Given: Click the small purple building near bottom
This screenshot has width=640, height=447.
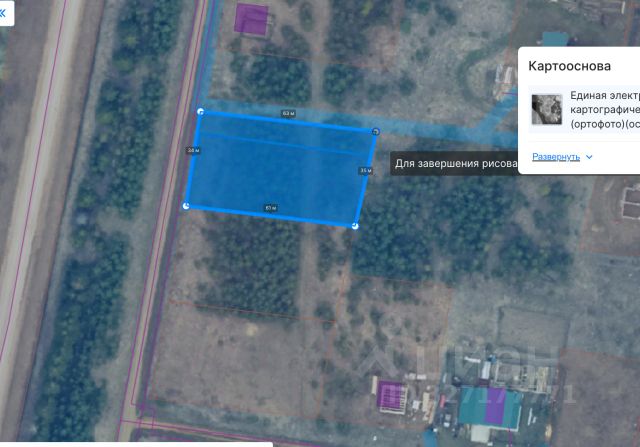Looking at the screenshot, I should pyautogui.click(x=392, y=395).
